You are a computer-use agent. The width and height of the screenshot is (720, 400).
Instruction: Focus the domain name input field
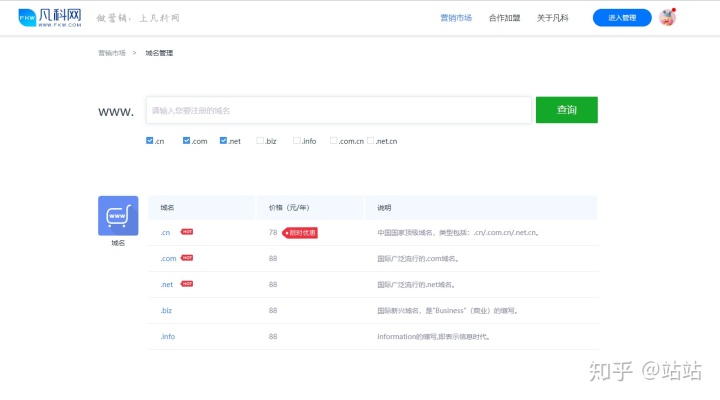(338, 110)
